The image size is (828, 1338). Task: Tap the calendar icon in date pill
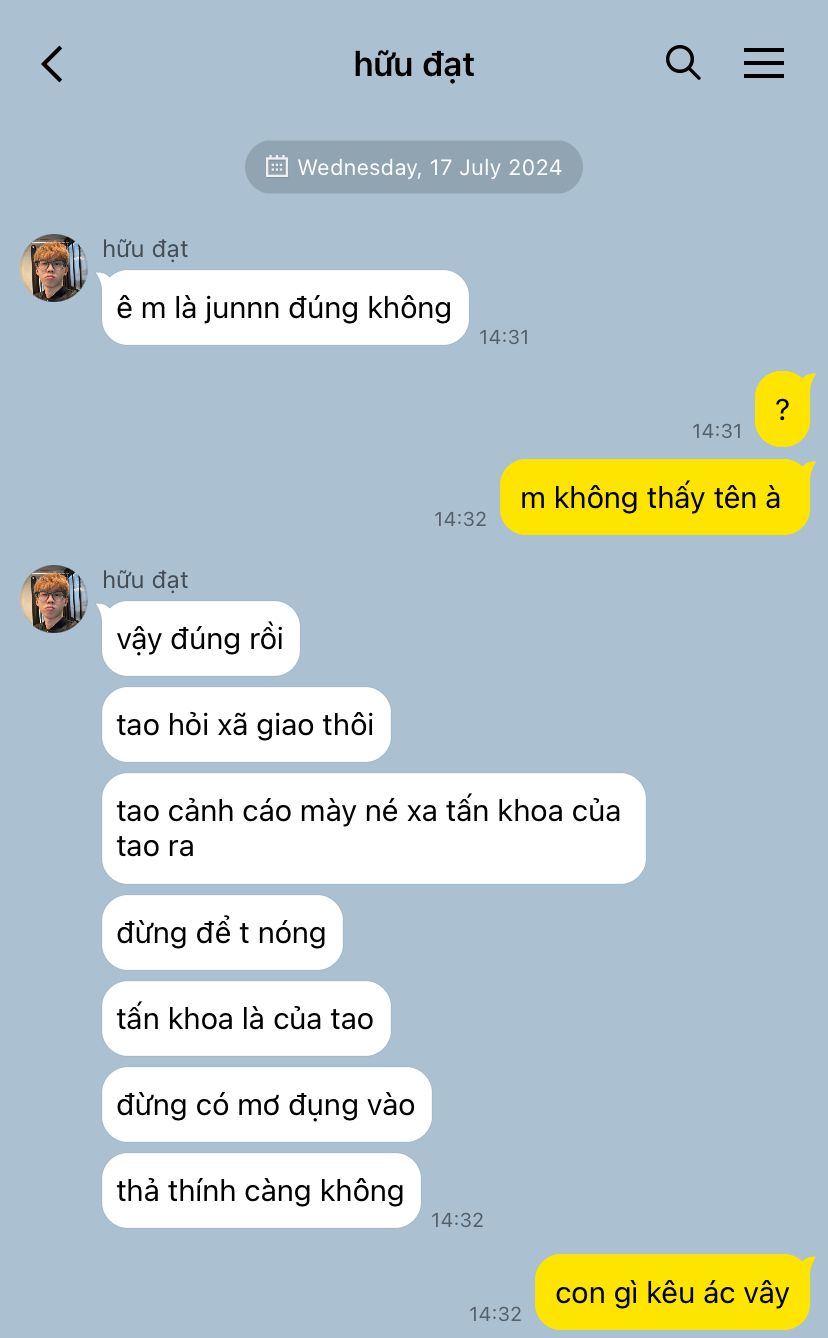tap(277, 166)
